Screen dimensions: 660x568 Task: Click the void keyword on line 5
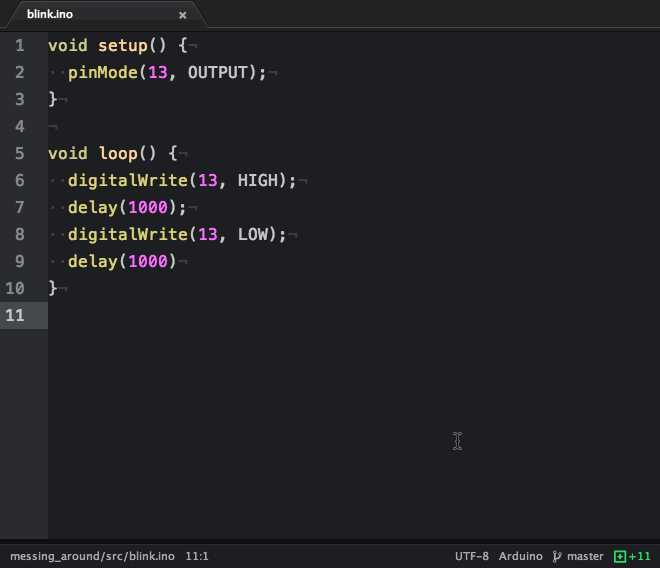(68, 153)
